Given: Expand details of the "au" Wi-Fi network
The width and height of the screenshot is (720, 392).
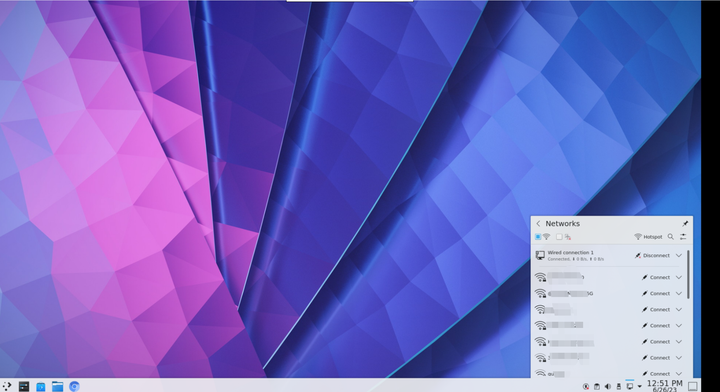Looking at the screenshot, I should (x=679, y=374).
